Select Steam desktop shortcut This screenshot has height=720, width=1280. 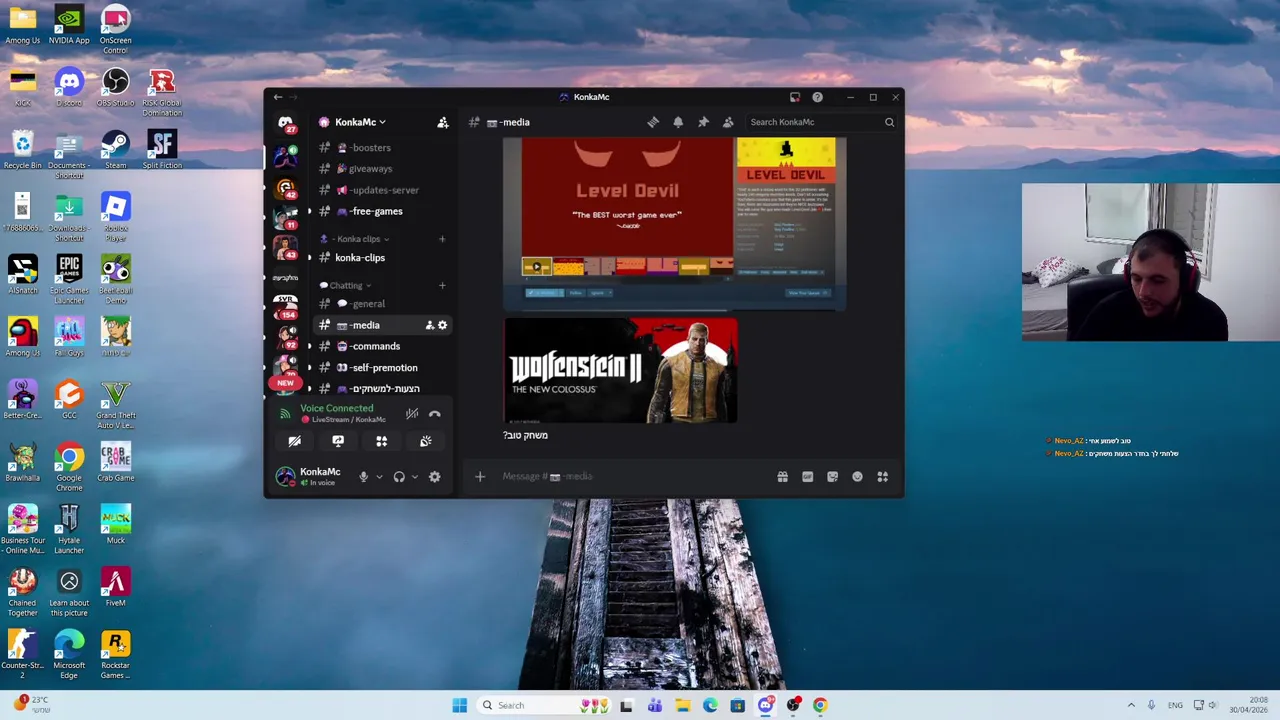(115, 150)
